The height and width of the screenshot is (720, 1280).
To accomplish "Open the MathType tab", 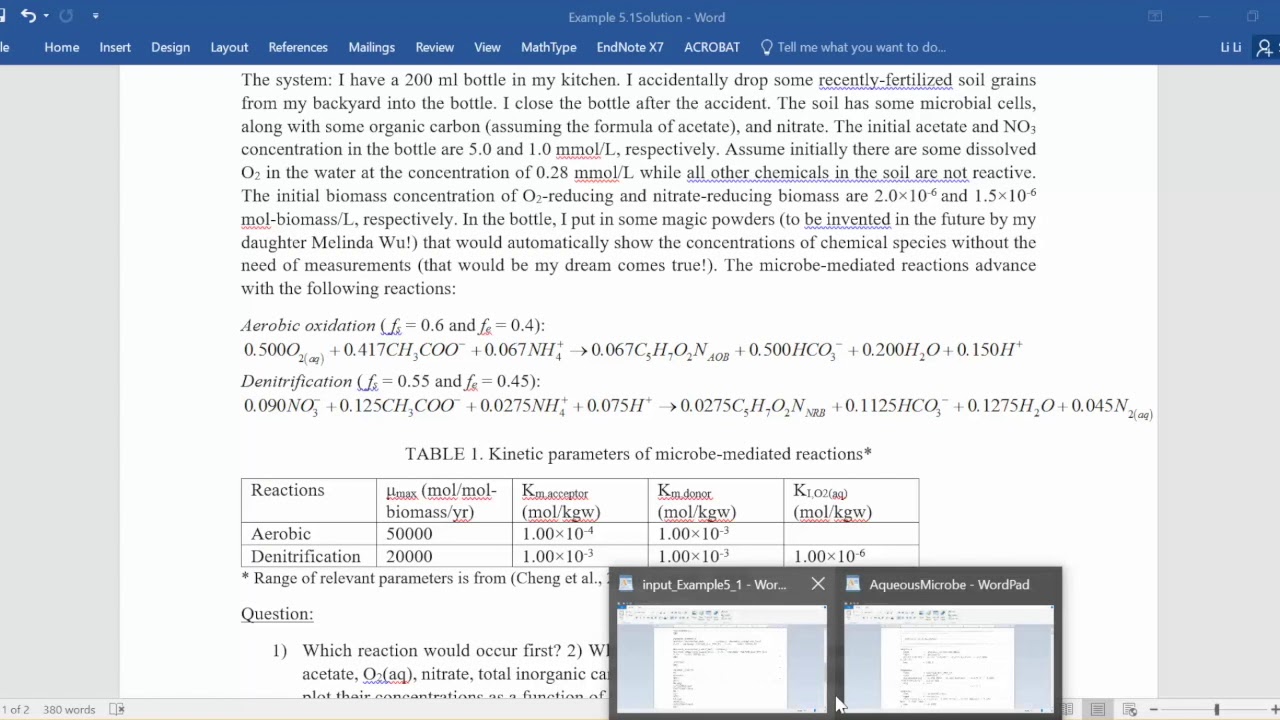I will coord(548,47).
